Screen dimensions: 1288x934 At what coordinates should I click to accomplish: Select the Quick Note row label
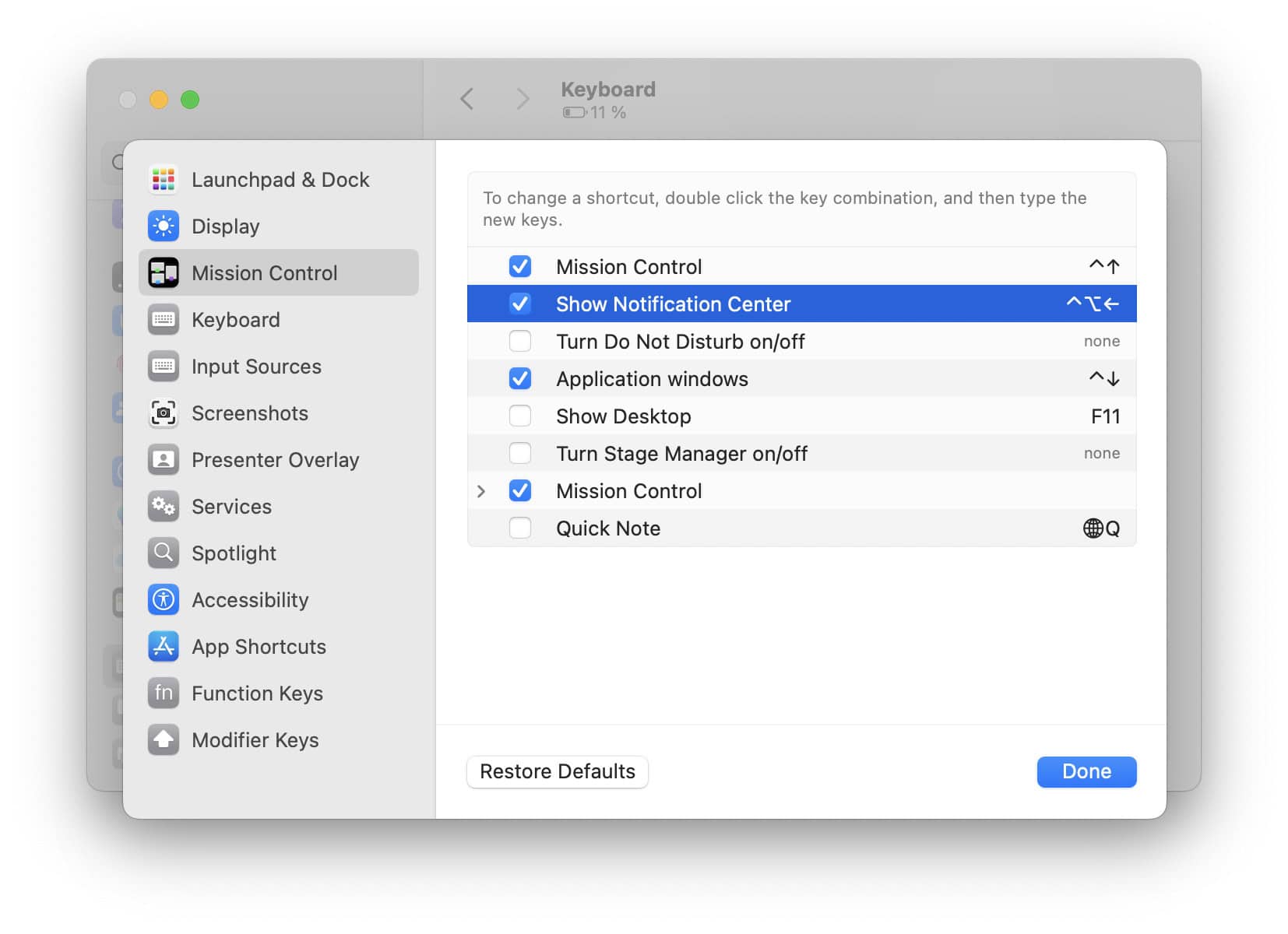608,528
